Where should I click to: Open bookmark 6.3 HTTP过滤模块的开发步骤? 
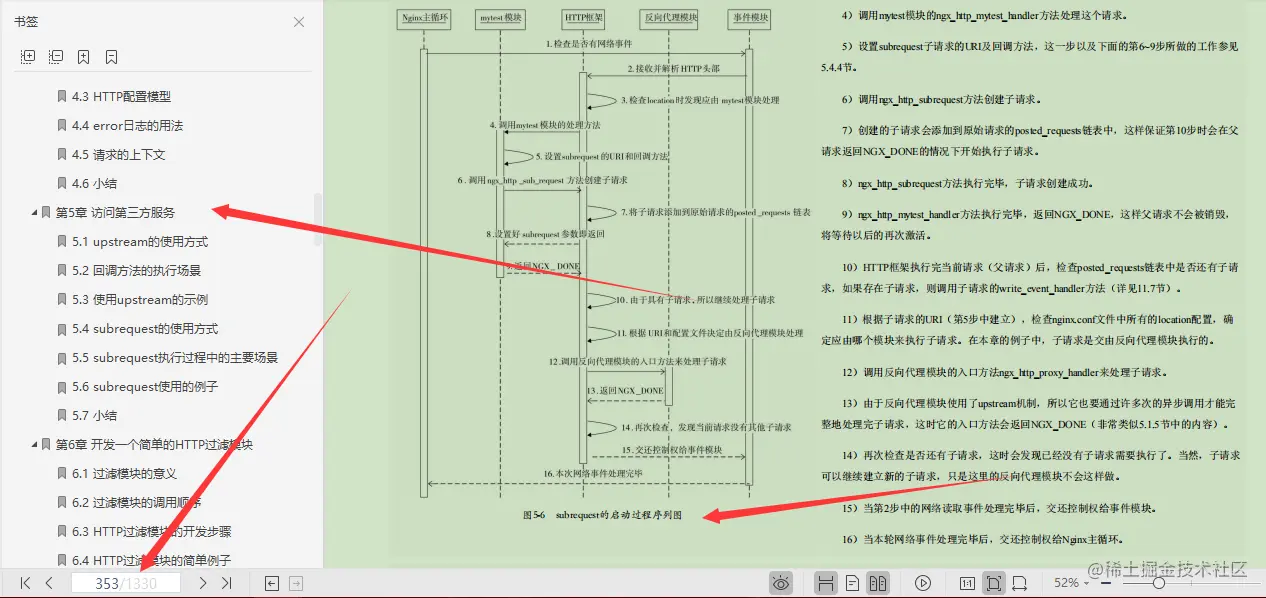tap(151, 531)
